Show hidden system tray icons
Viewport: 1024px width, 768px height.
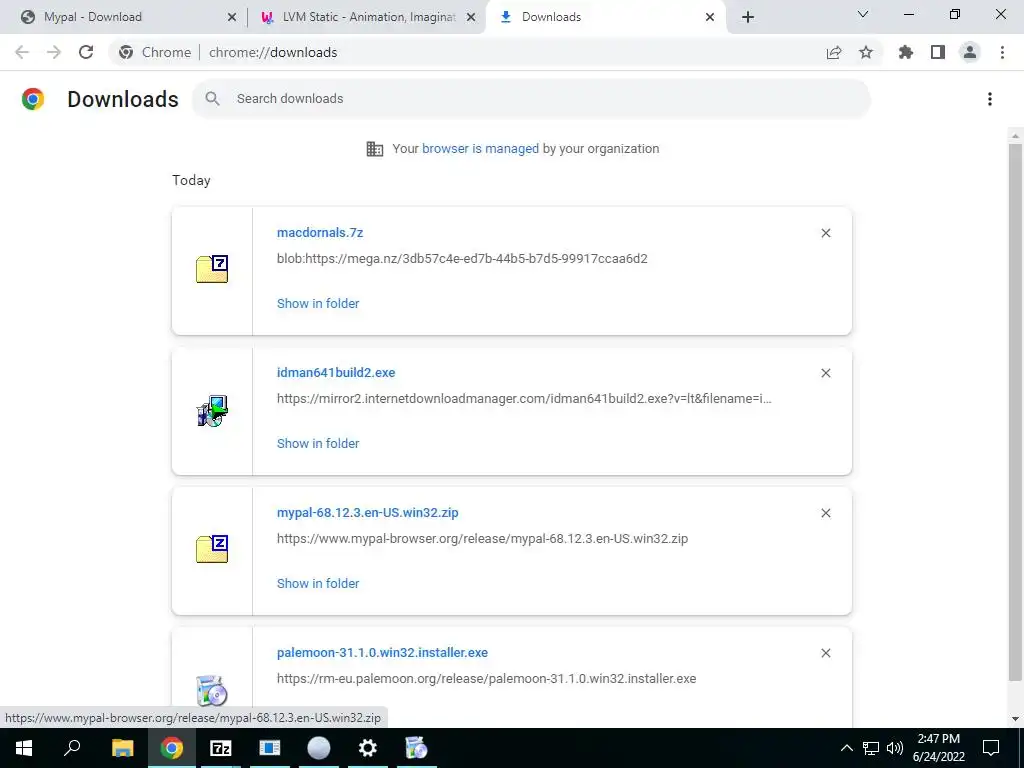point(846,748)
